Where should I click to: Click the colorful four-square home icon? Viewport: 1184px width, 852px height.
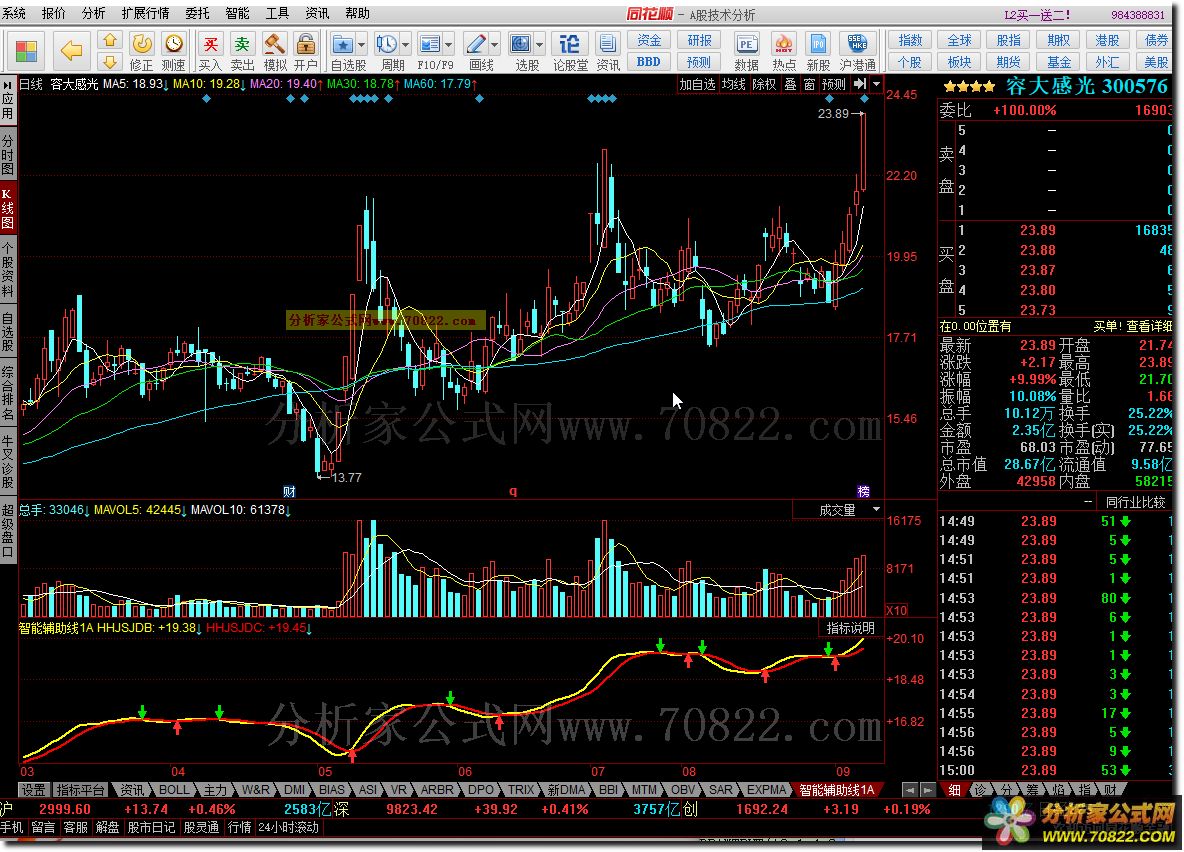pos(26,51)
